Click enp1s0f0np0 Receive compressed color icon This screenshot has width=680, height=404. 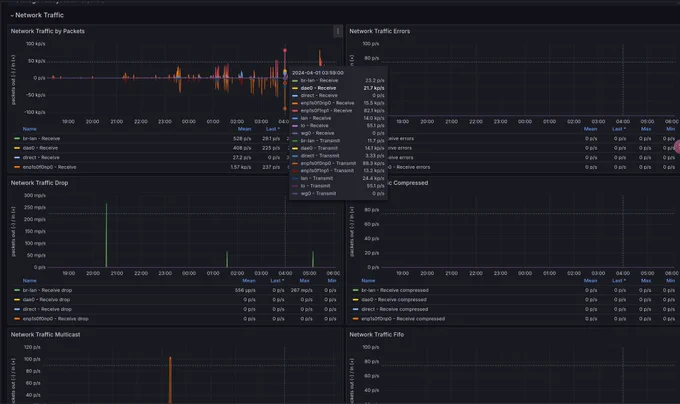click(356, 319)
